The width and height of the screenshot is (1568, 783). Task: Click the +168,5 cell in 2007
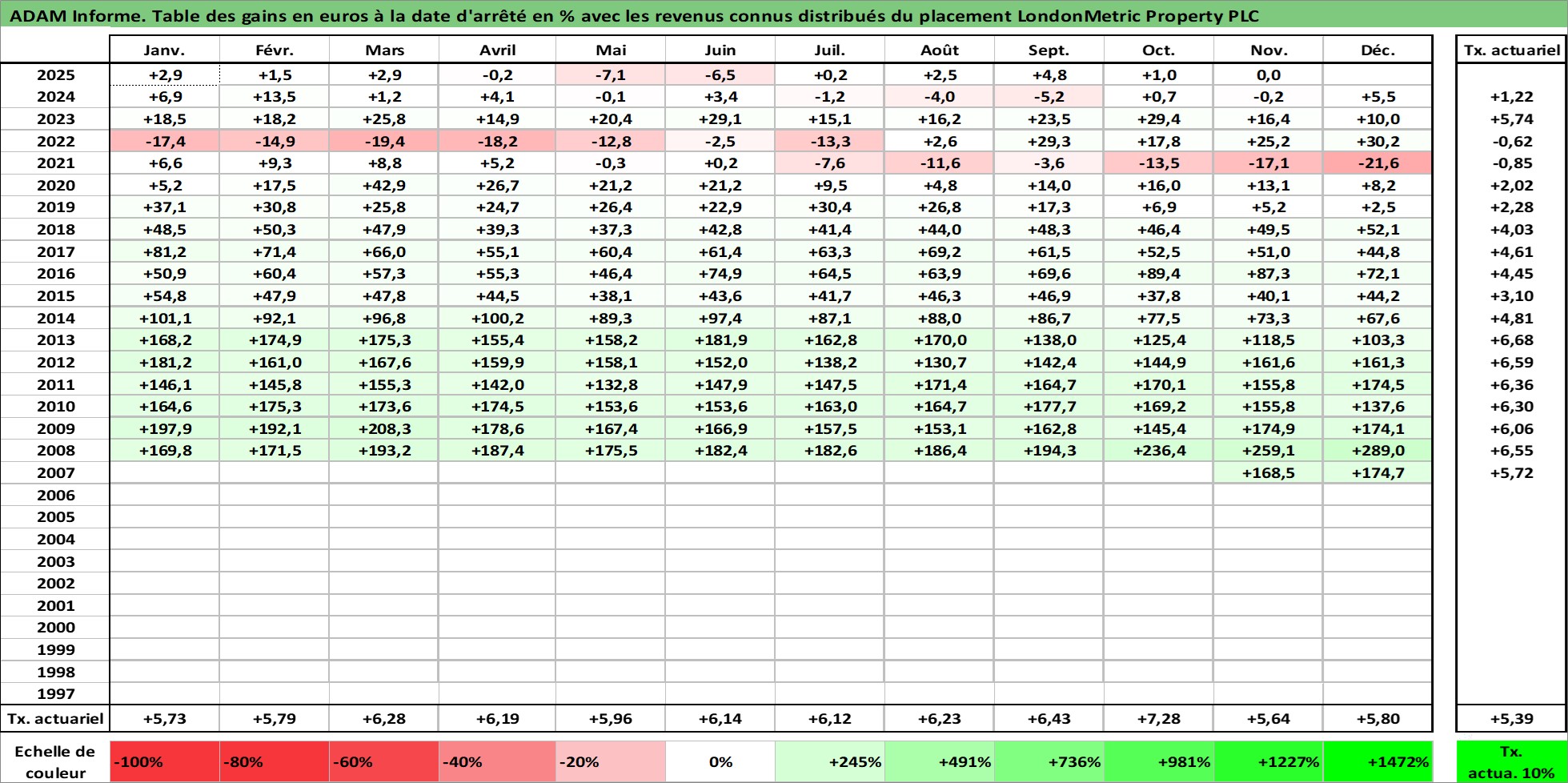(1269, 472)
